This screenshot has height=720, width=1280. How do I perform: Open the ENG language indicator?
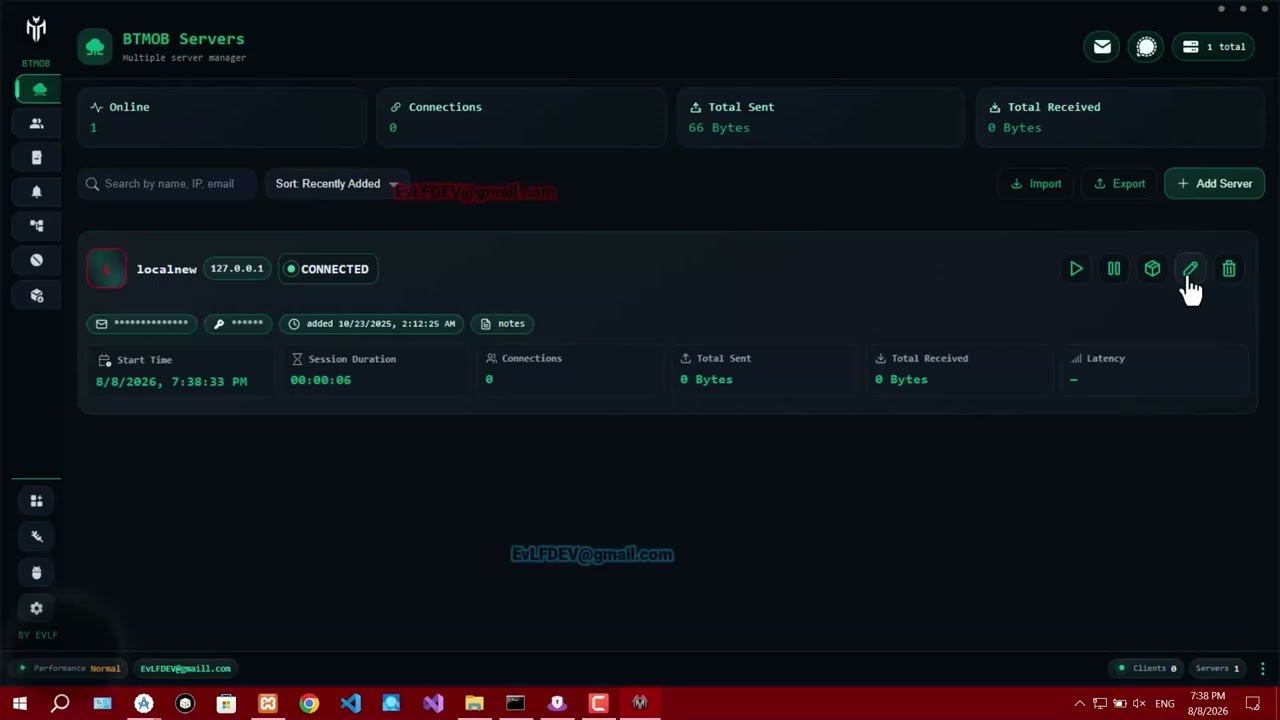click(1165, 704)
